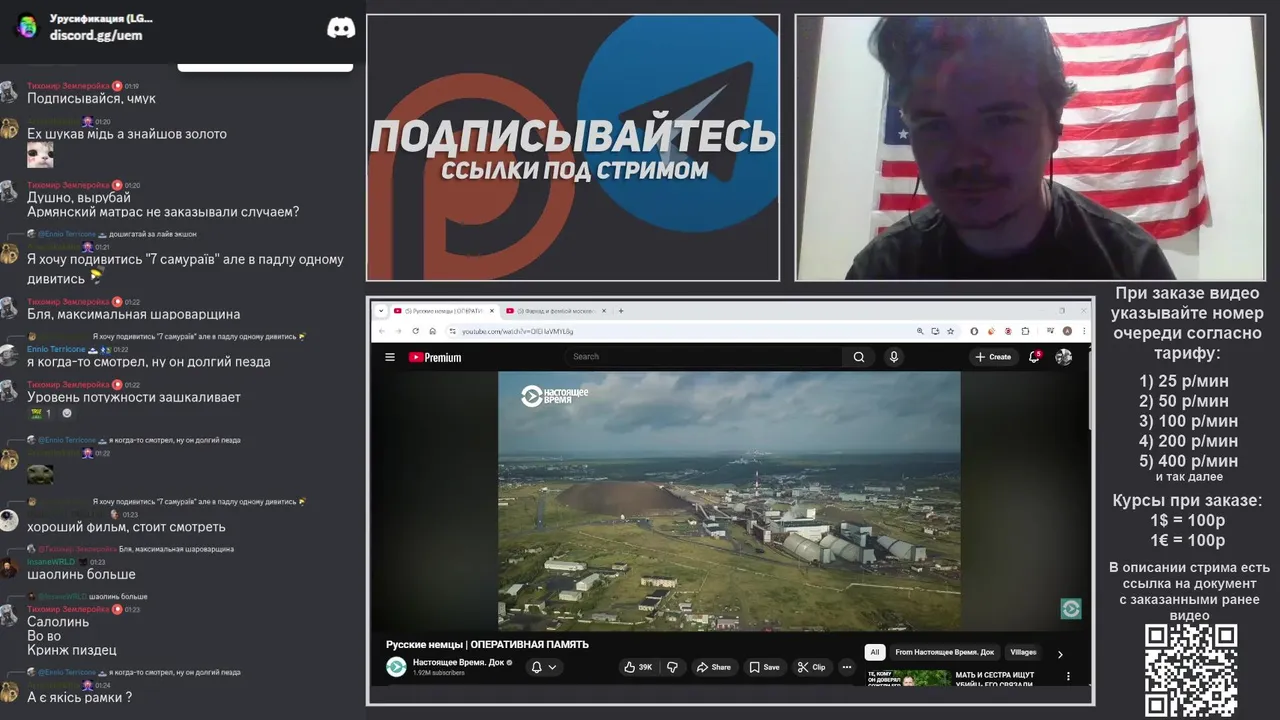Screen dimensions: 1280x720
Task: Click the YouTube Premium logo
Action: coord(435,357)
